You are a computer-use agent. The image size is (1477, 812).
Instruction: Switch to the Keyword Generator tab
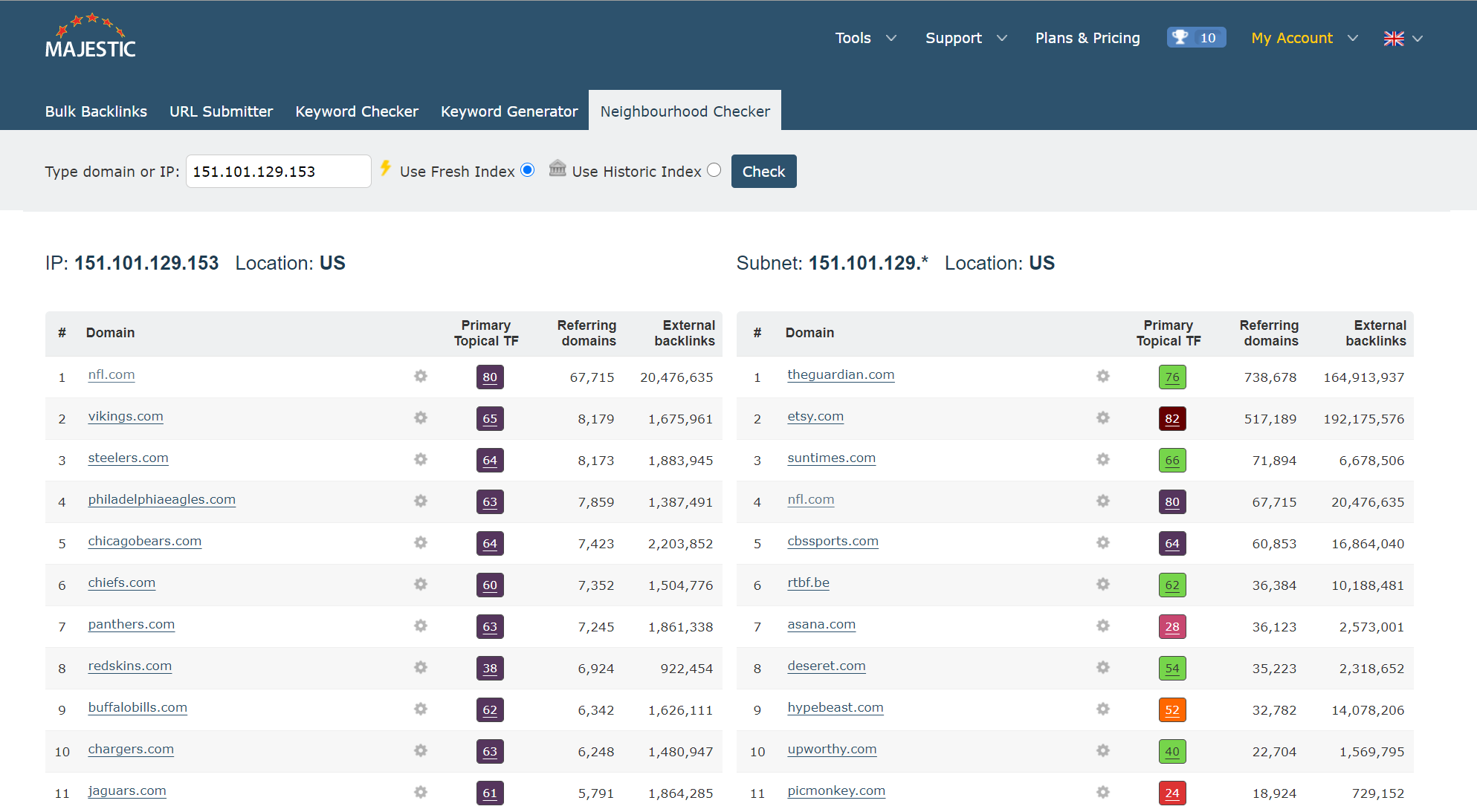point(511,112)
